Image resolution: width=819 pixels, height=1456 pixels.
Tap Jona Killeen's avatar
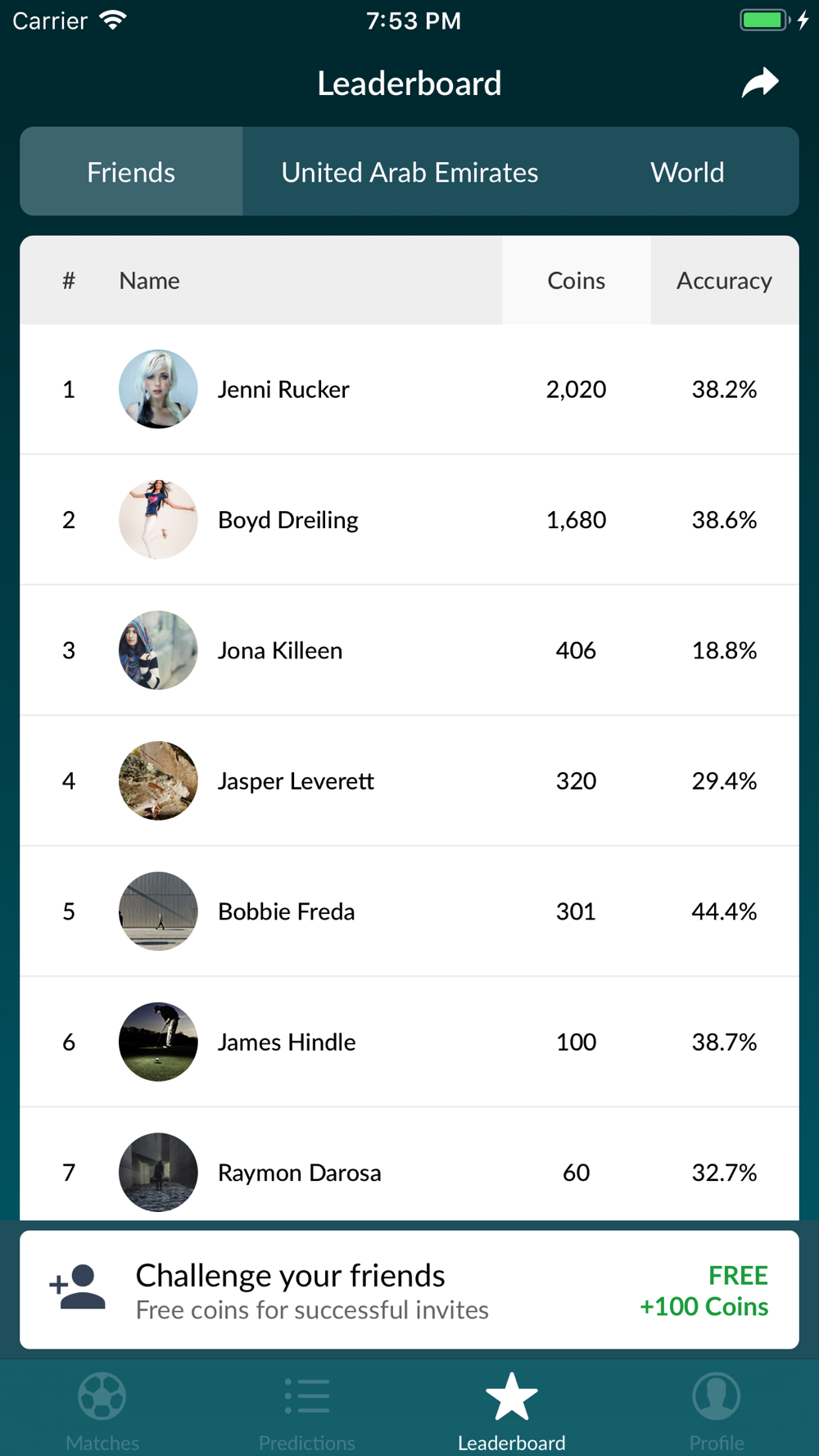(x=158, y=650)
